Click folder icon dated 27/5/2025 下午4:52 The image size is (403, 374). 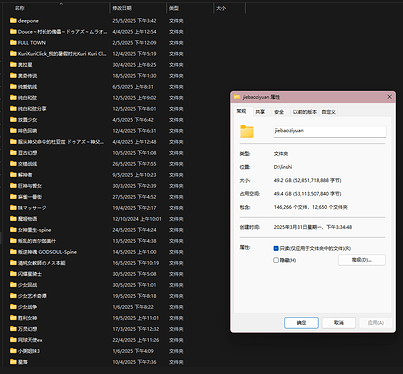(13, 197)
